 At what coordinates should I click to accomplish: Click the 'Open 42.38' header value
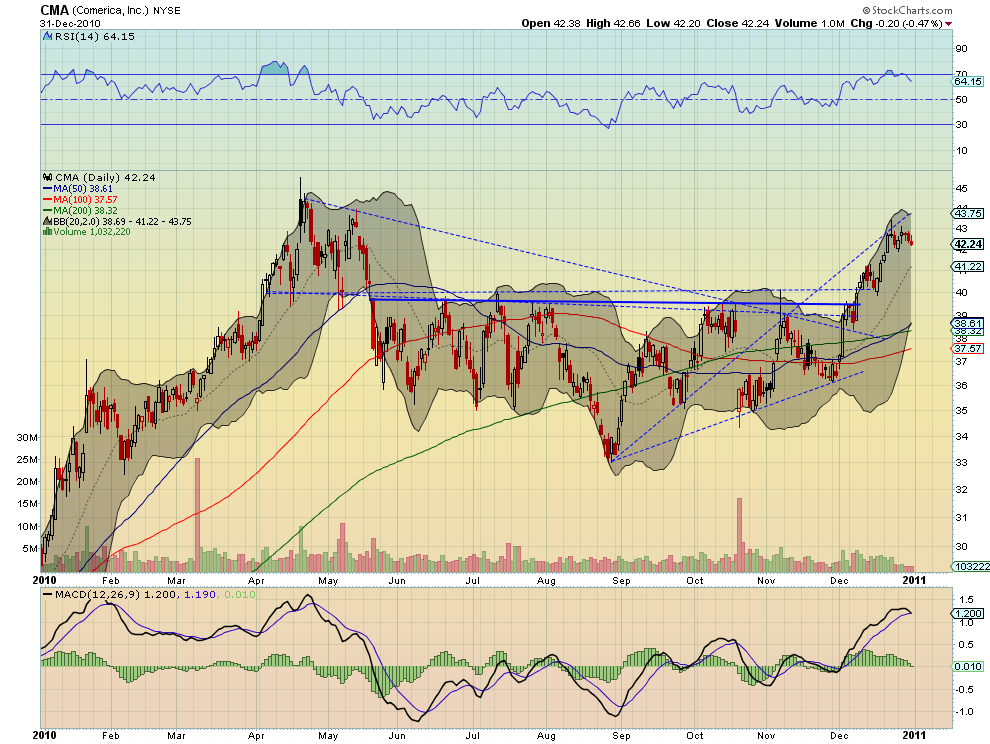551,23
